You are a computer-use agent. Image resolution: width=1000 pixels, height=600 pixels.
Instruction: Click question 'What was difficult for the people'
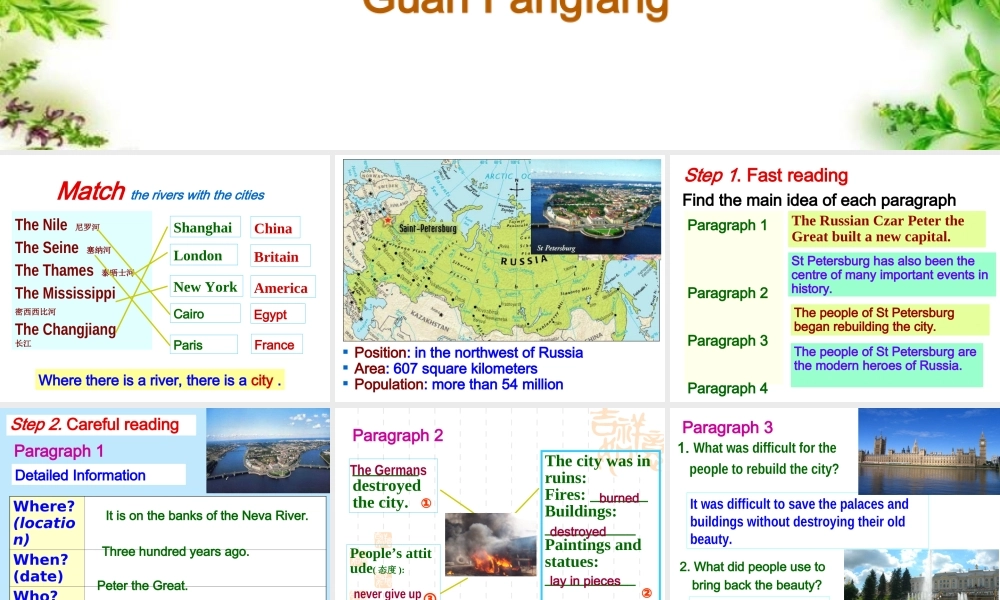(759, 458)
